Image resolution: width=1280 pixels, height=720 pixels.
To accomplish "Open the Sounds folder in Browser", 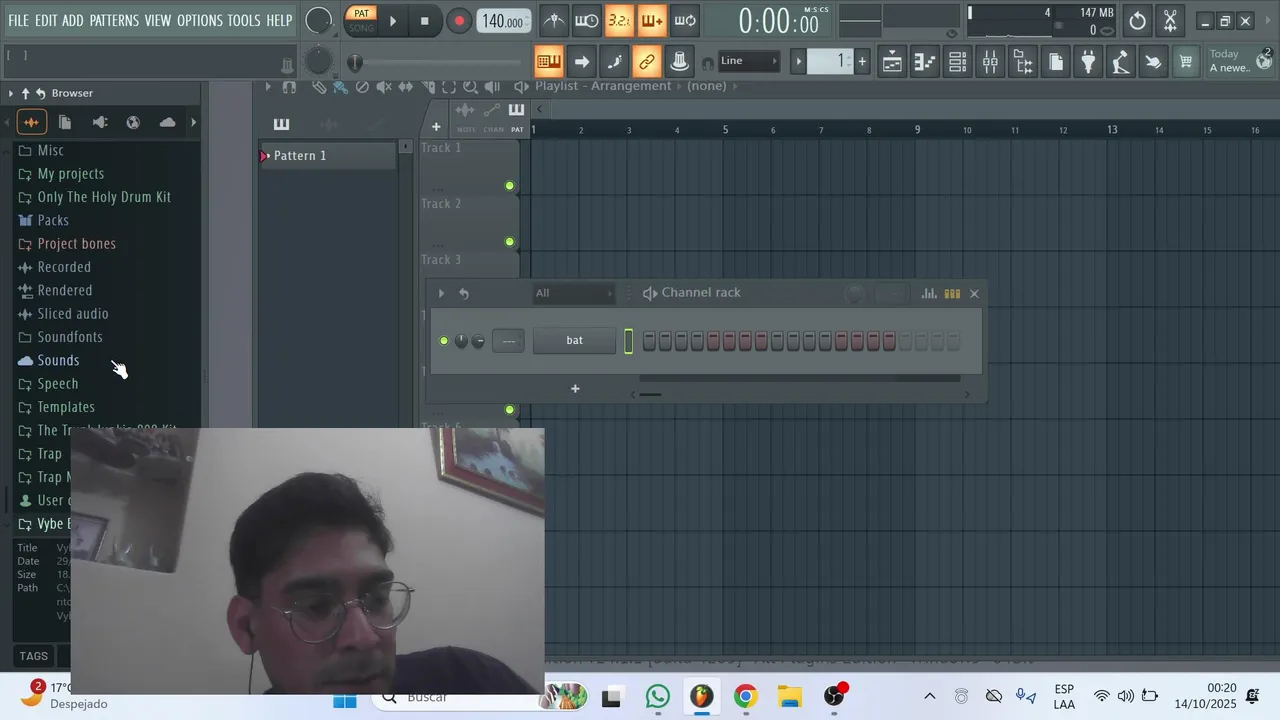I will click(58, 360).
